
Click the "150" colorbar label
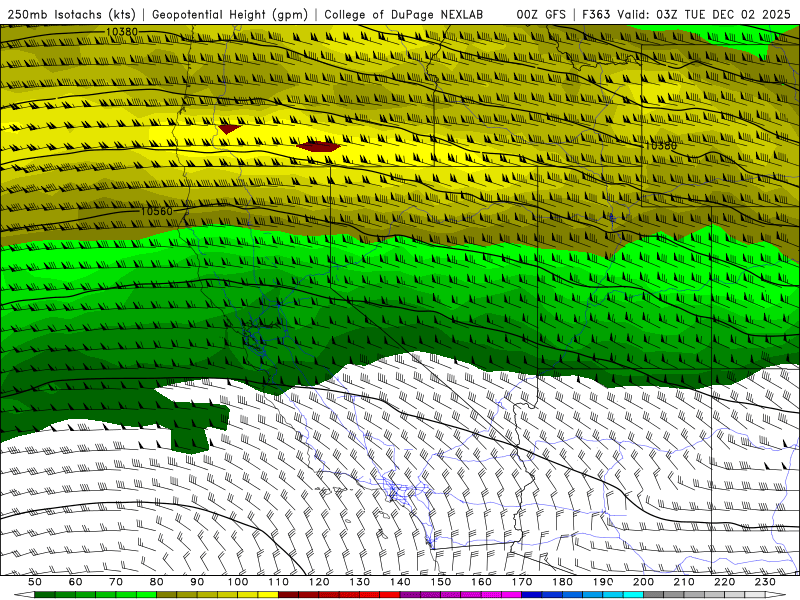click(x=441, y=582)
